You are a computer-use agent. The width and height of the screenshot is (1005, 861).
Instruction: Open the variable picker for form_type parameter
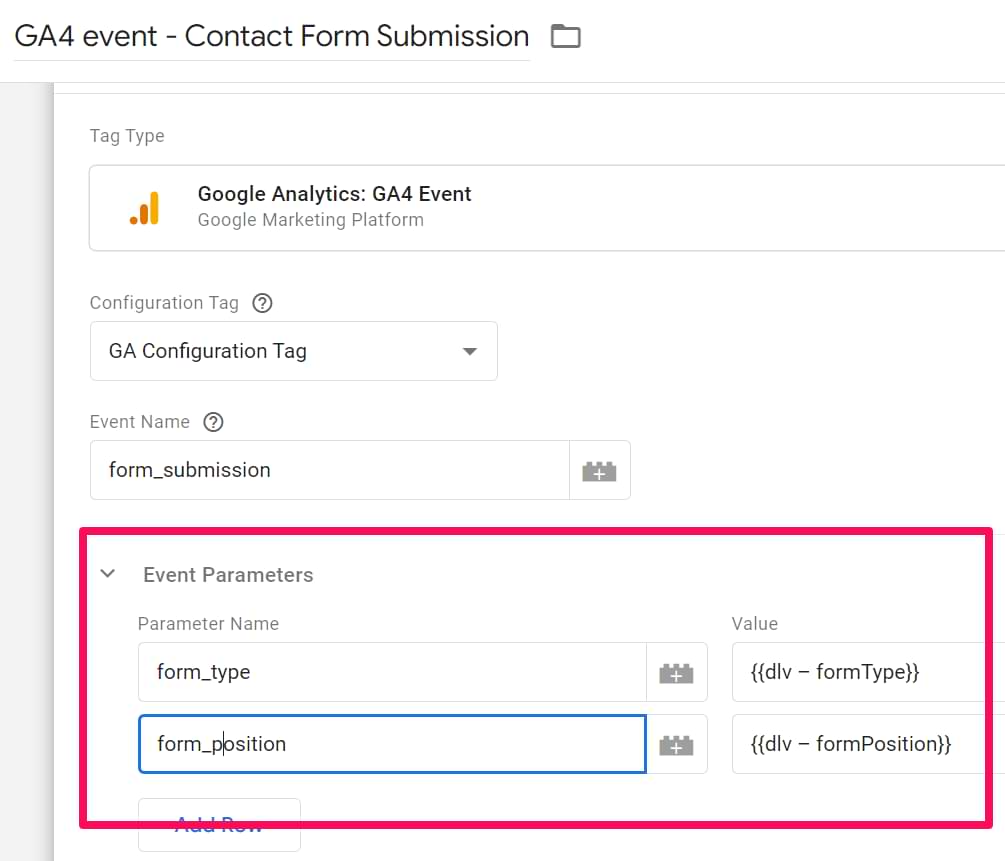677,672
